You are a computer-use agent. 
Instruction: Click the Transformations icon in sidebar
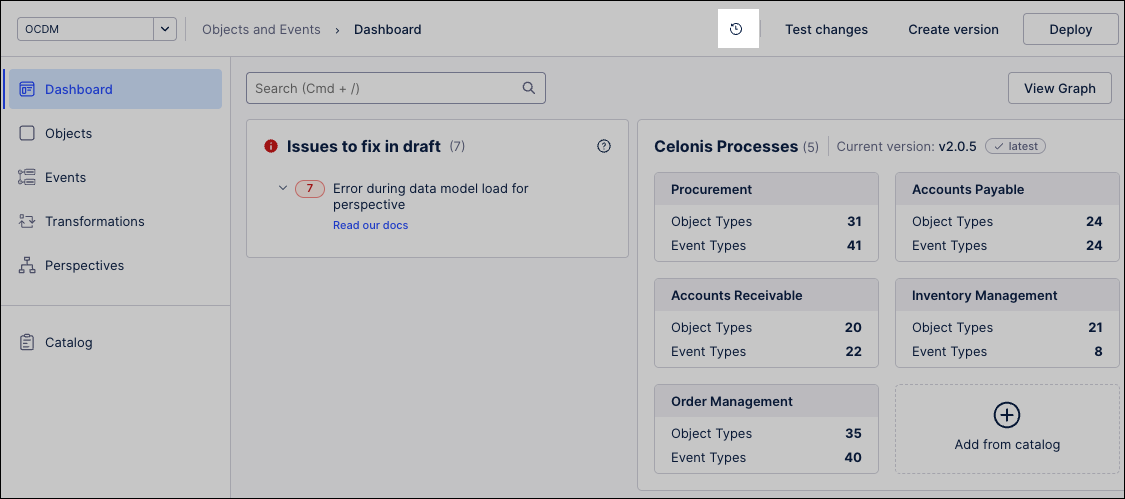[27, 221]
